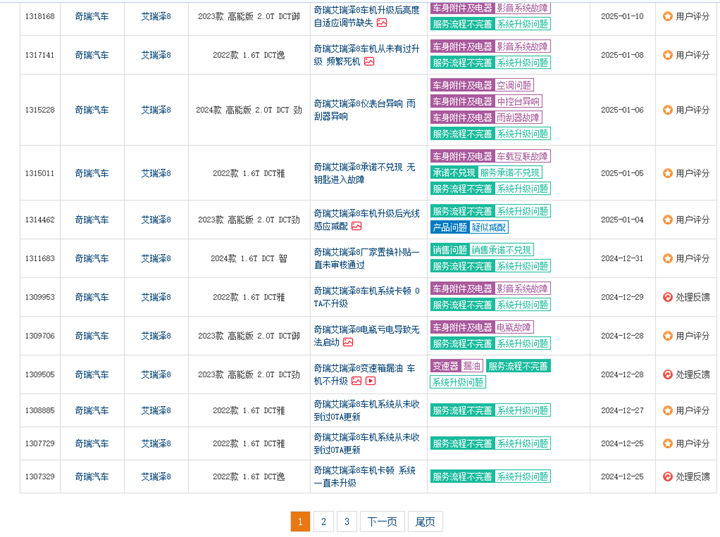Screen dimensions: 720x537
Task: Click the red feedback icon for complaint 1309505
Action: 668,374
